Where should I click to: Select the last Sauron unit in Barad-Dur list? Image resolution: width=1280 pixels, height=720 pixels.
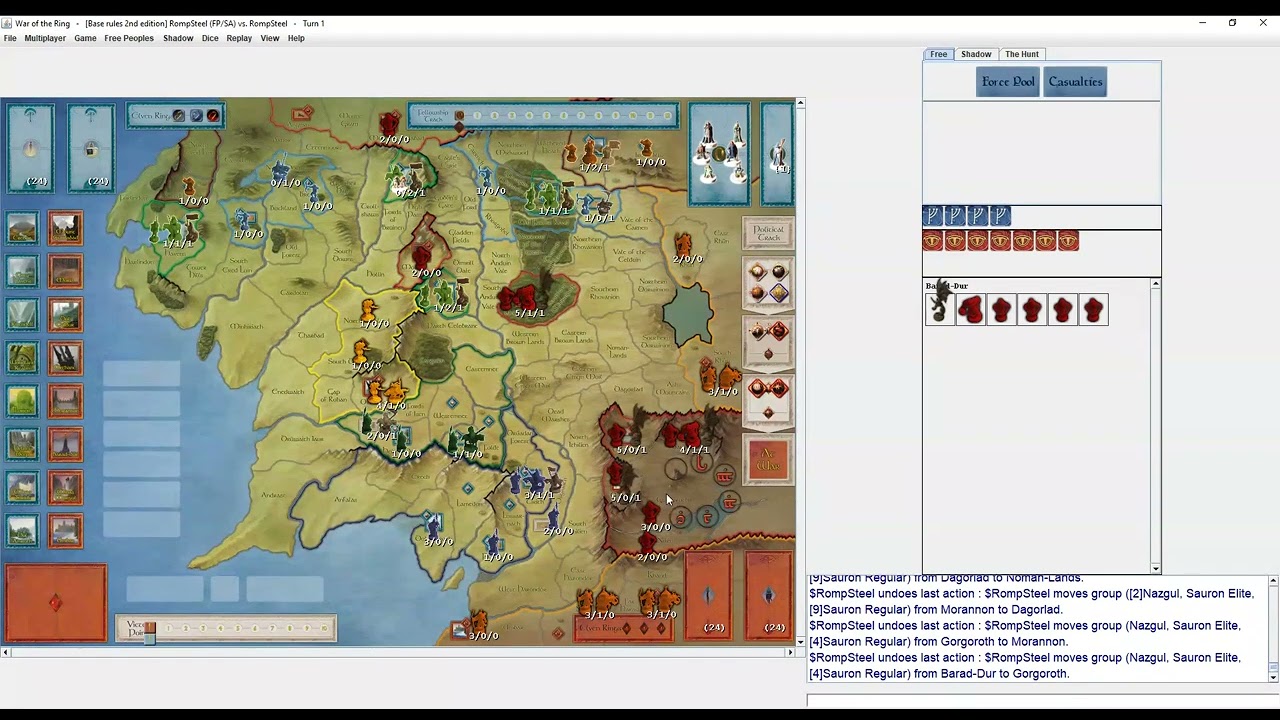(1093, 309)
